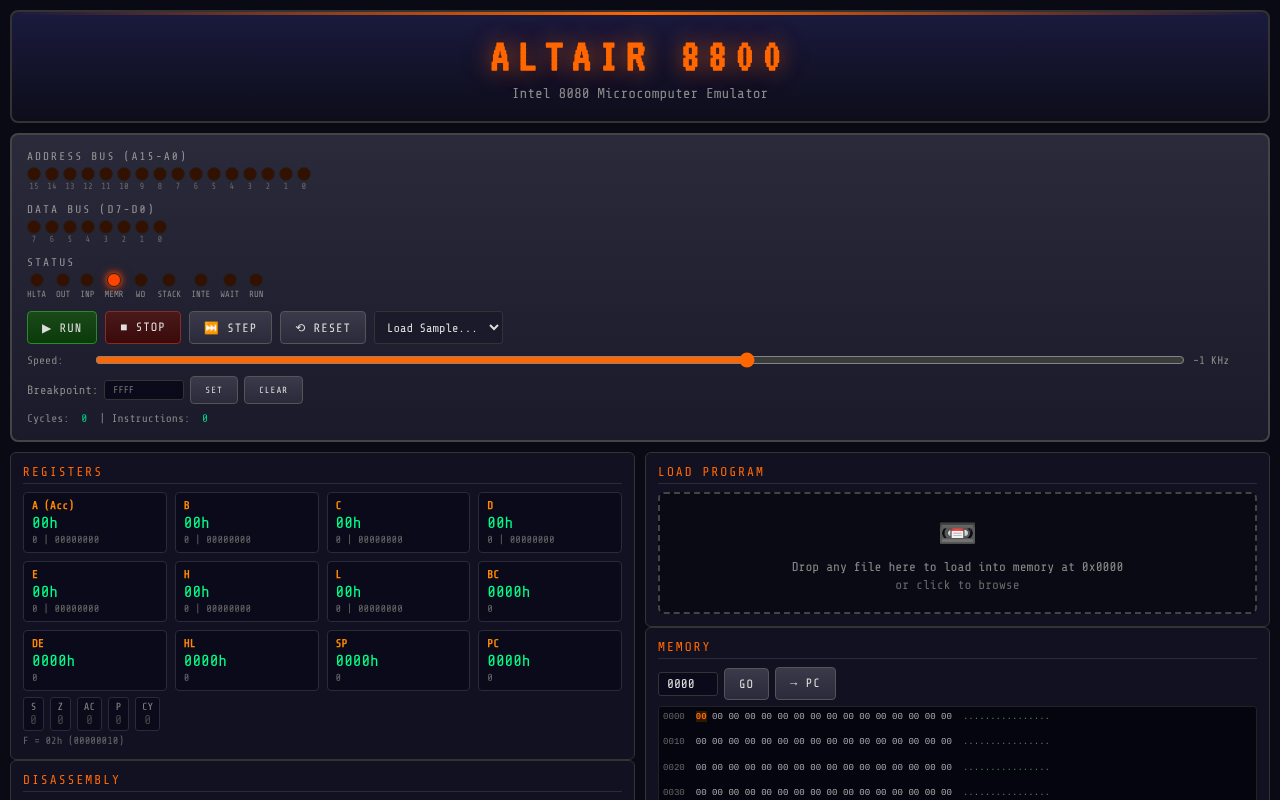Click the data bus LED D4
Screen dimensions: 1280x800
click(88, 227)
